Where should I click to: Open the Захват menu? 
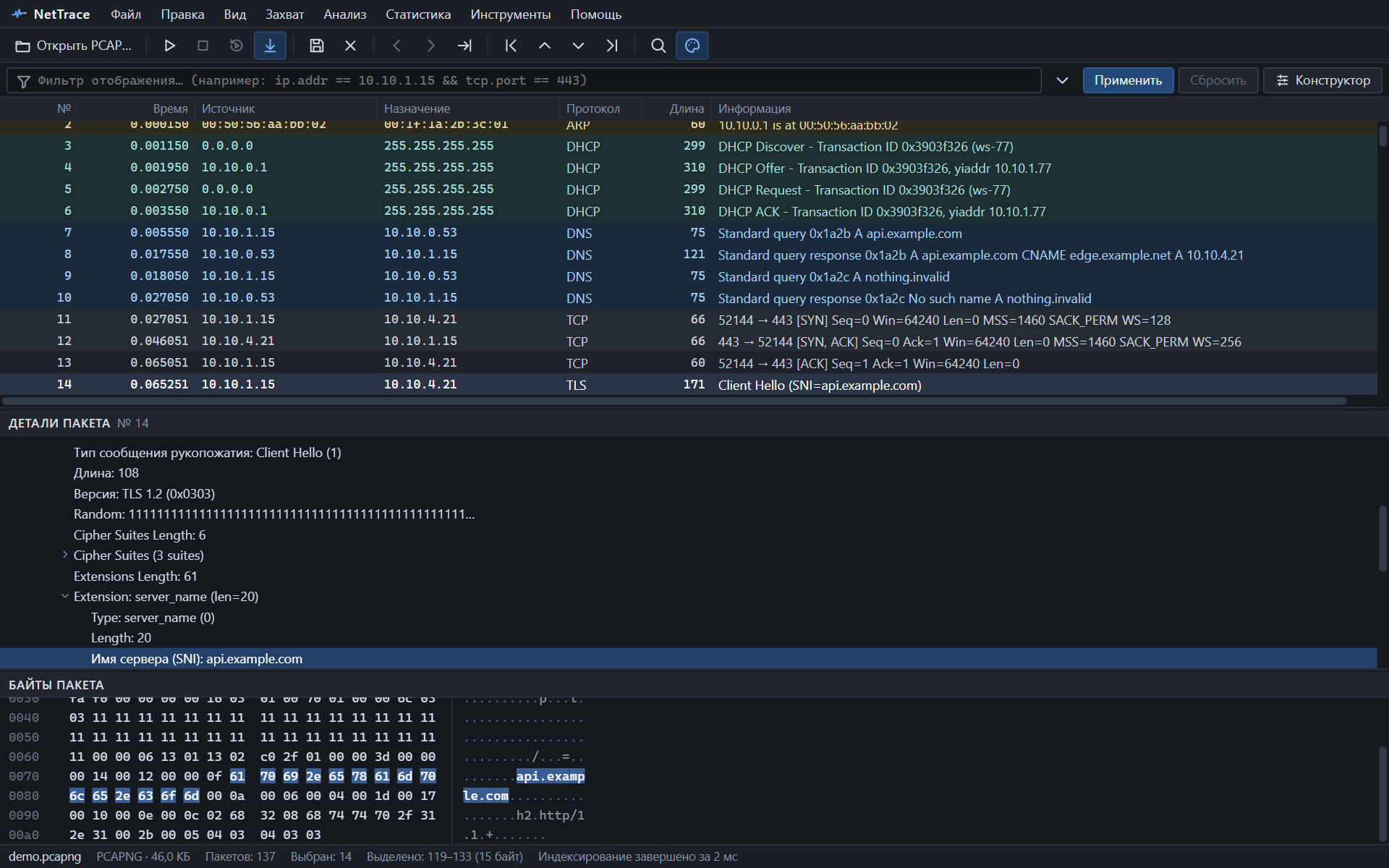point(285,14)
